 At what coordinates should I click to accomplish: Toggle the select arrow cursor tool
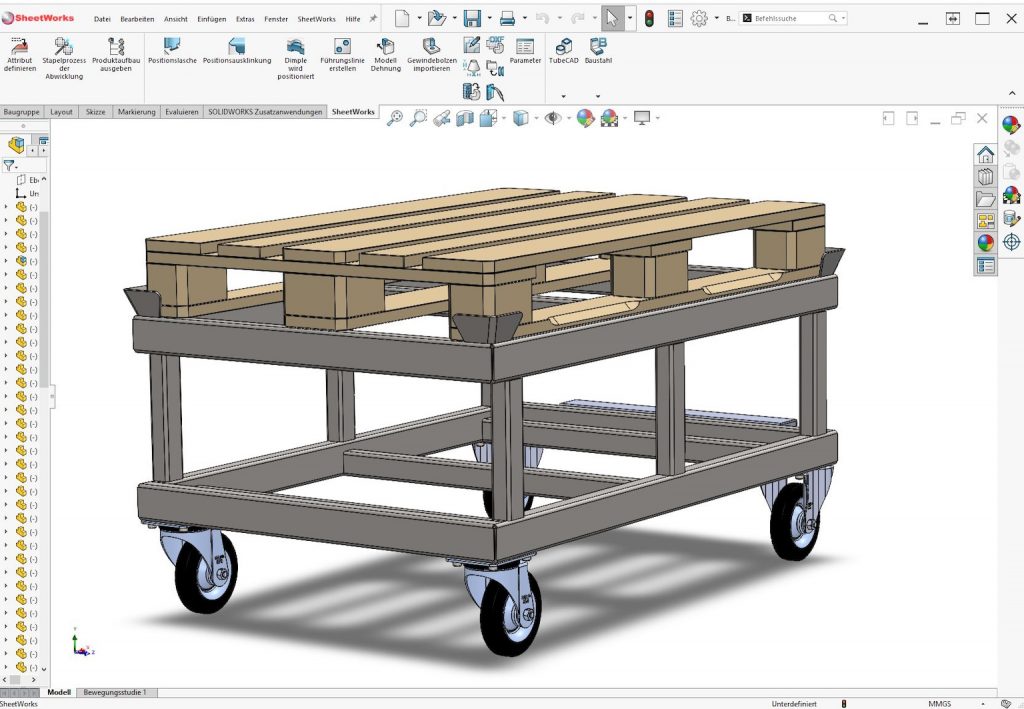(612, 18)
